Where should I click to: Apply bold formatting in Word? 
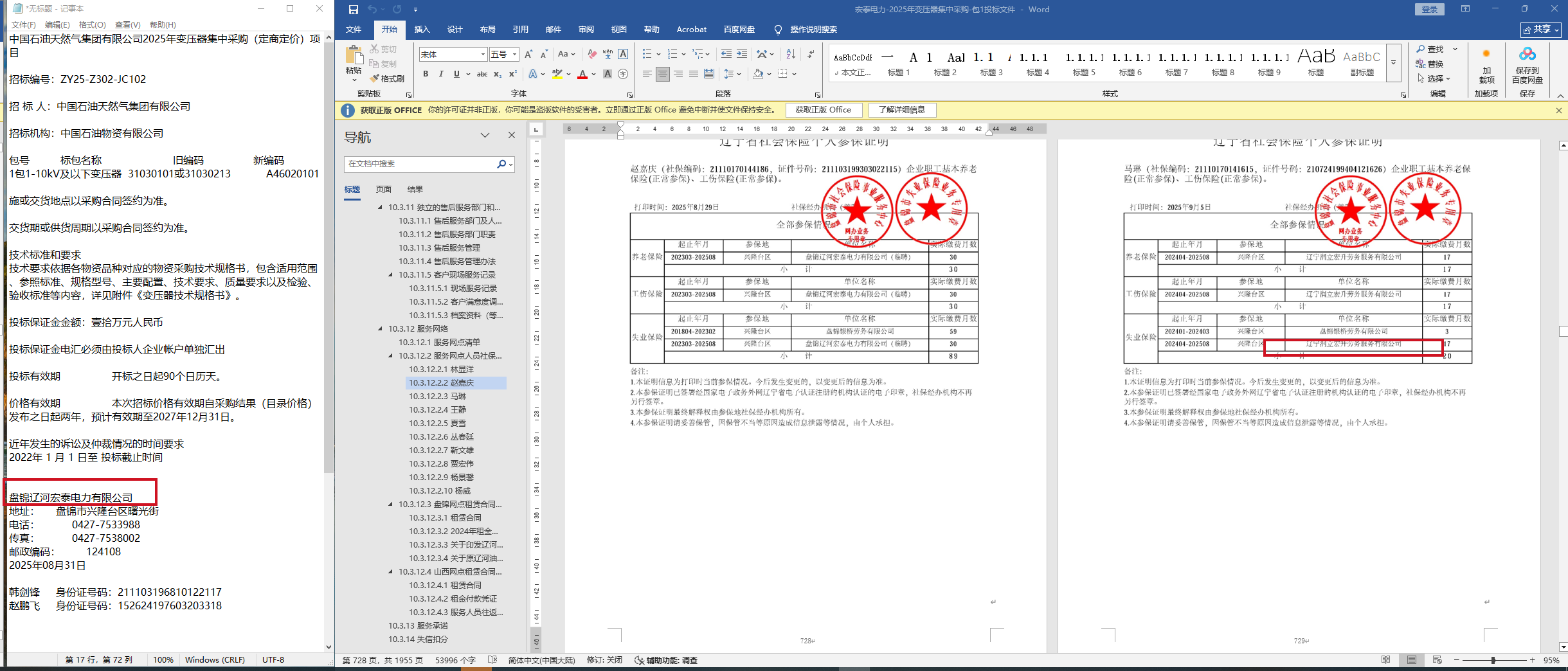(426, 74)
